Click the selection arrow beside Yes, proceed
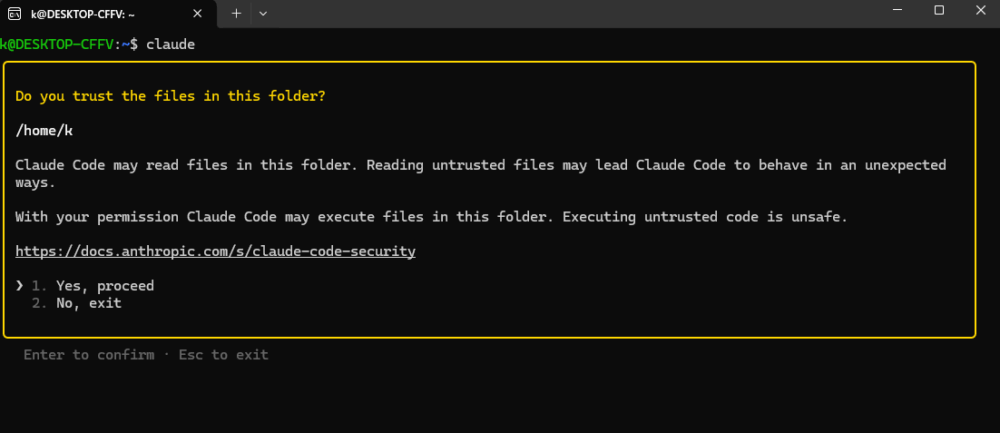1000x433 pixels. [19, 286]
